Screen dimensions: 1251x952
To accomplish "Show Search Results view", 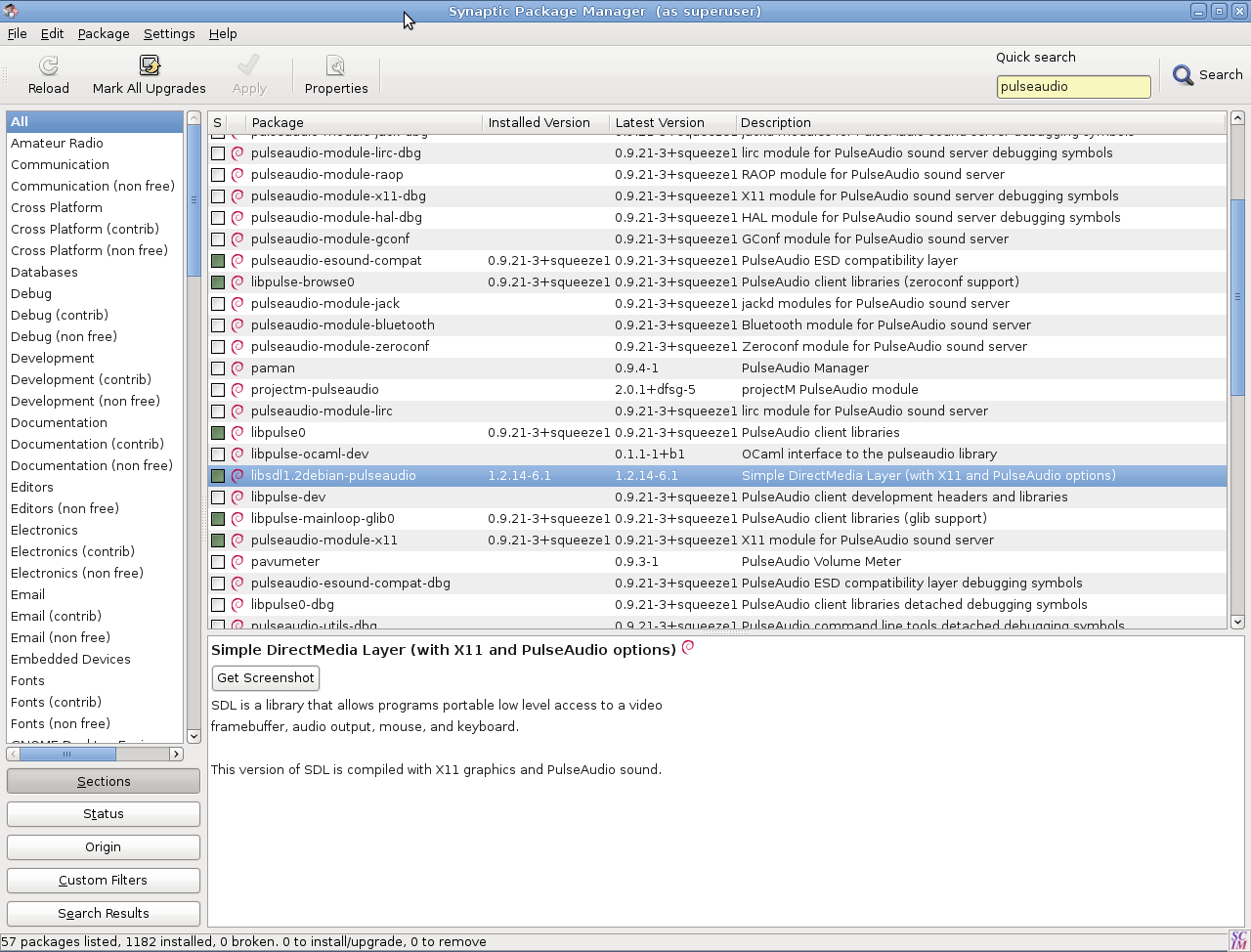I will (x=104, y=914).
